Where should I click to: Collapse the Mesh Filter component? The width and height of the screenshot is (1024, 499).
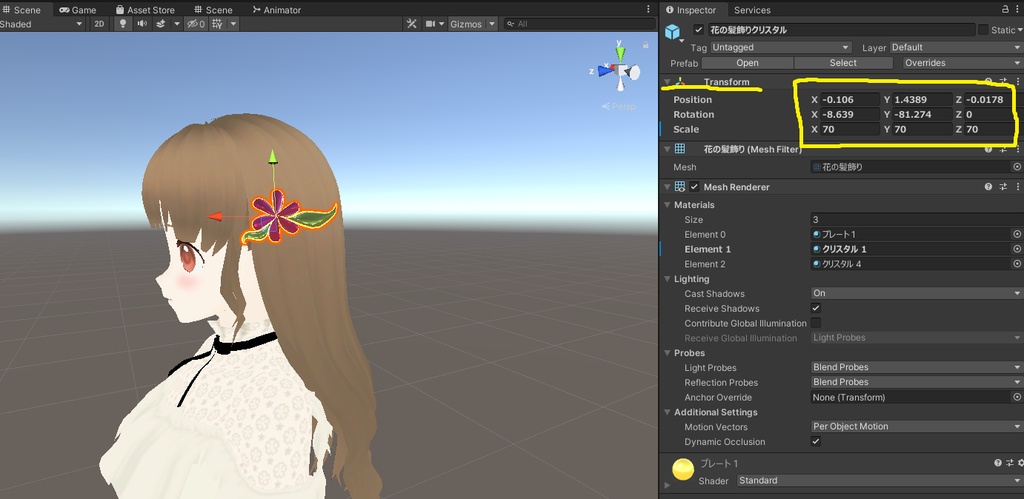point(667,150)
